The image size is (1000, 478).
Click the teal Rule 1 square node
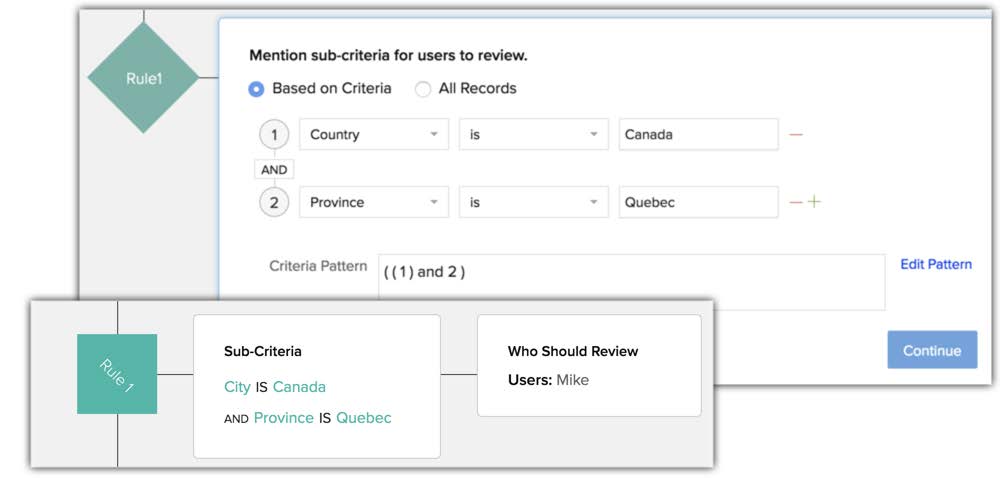117,374
